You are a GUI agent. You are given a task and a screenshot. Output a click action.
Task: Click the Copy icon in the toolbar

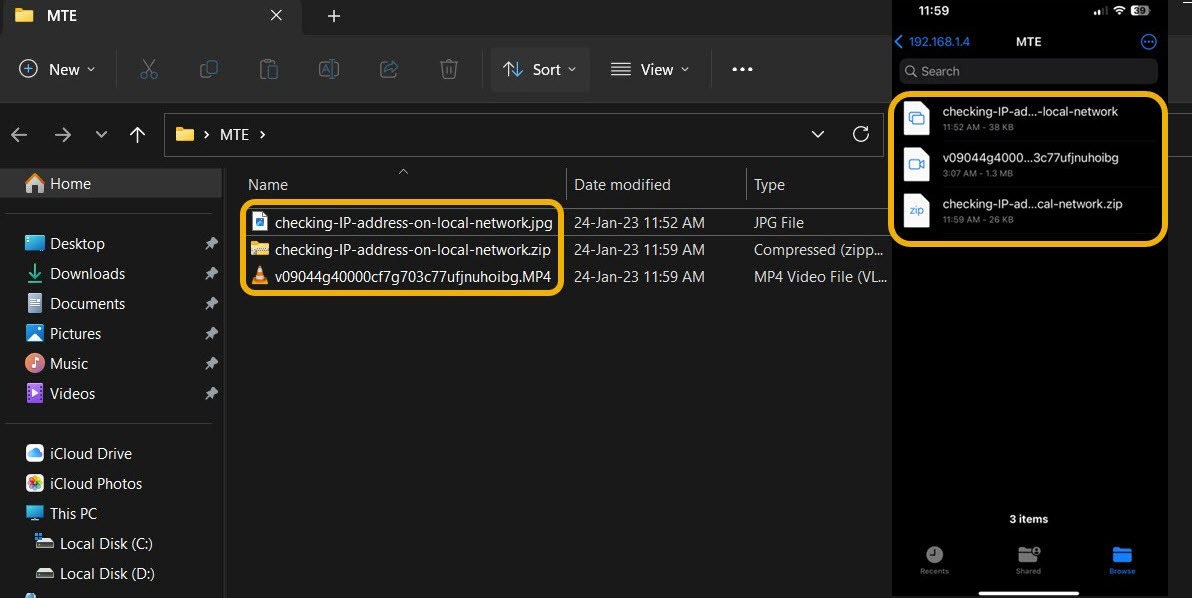(x=208, y=69)
